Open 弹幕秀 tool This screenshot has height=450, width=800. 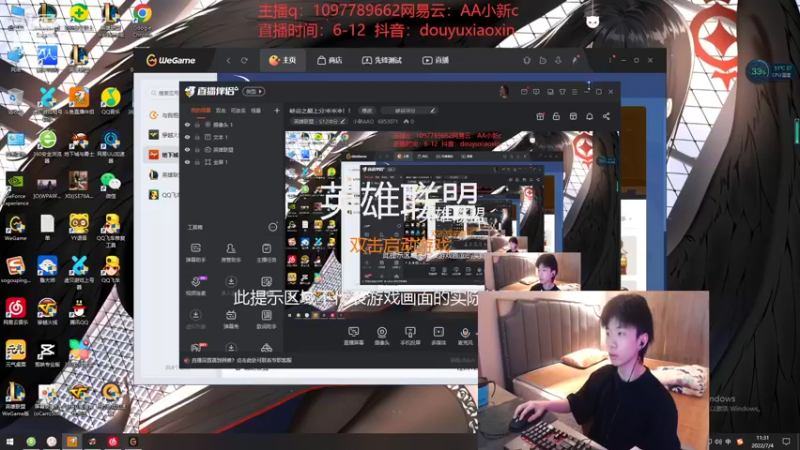click(231, 319)
